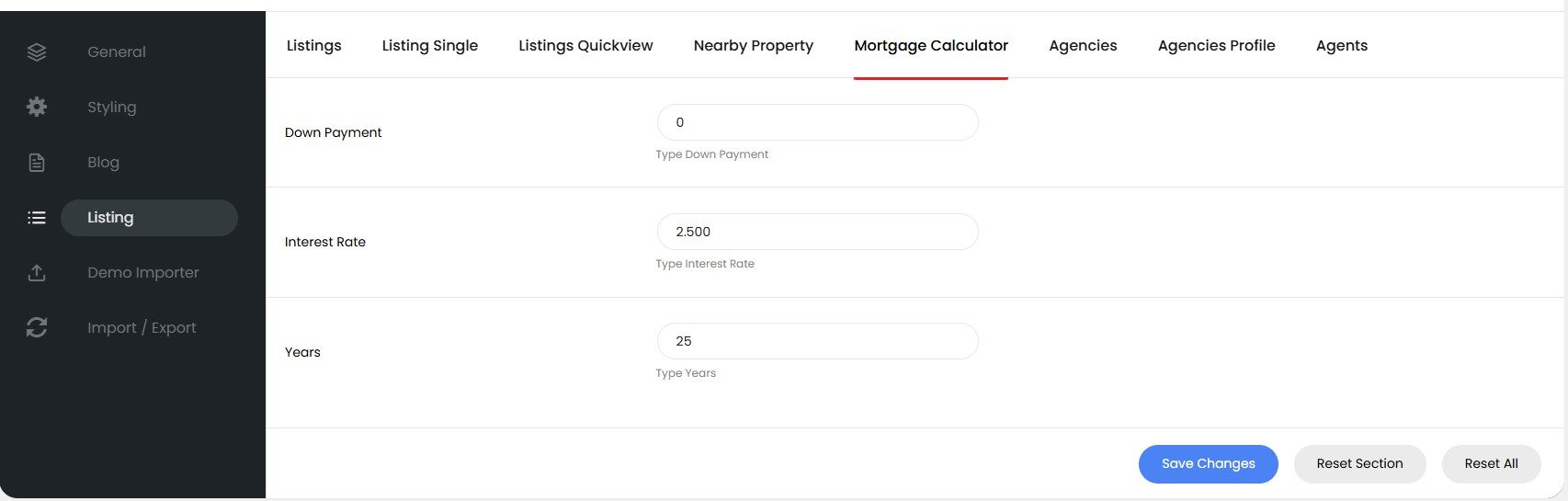Switch to the Agents tab

tap(1342, 46)
